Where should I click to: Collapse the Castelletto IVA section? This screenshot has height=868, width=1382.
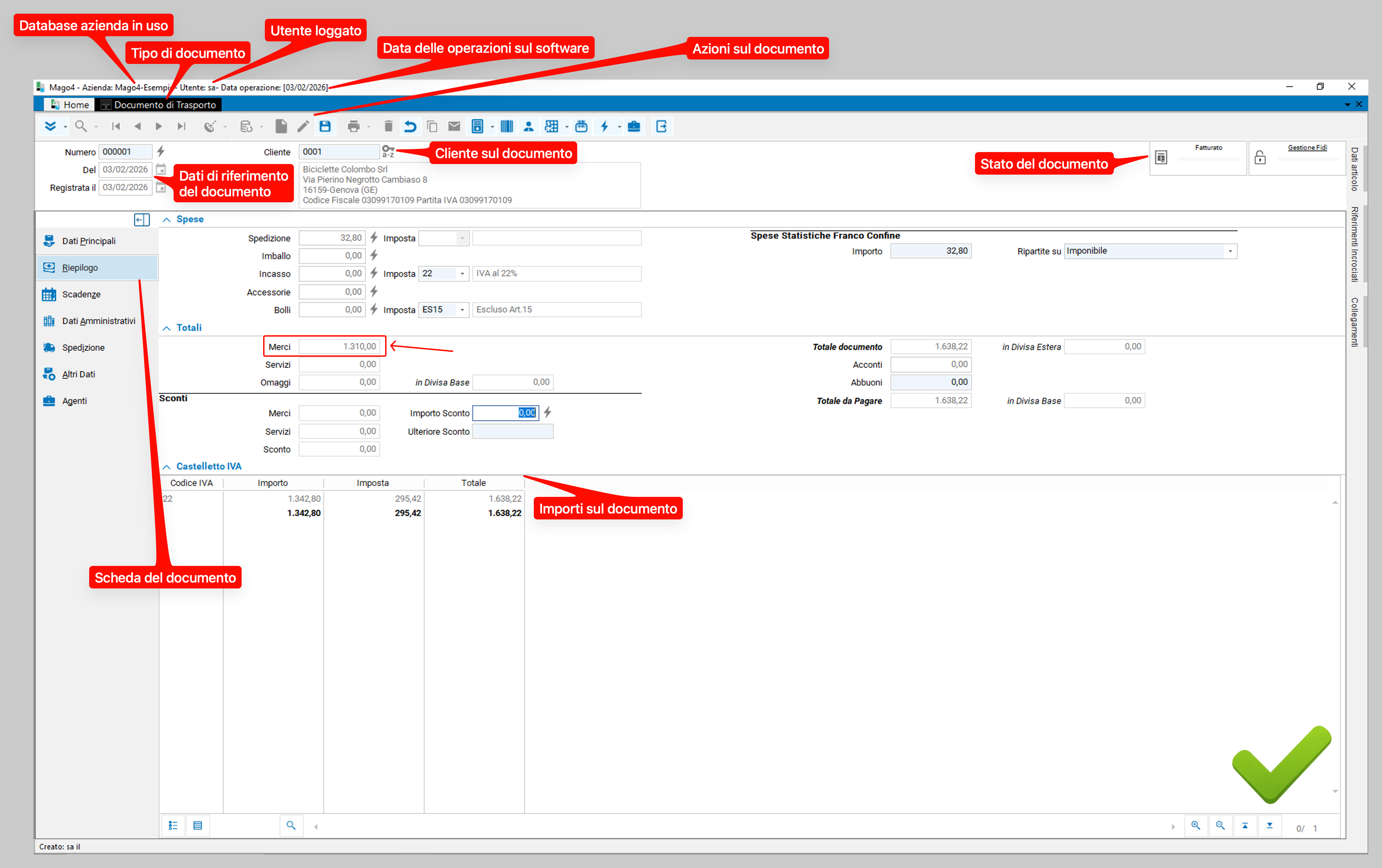166,467
